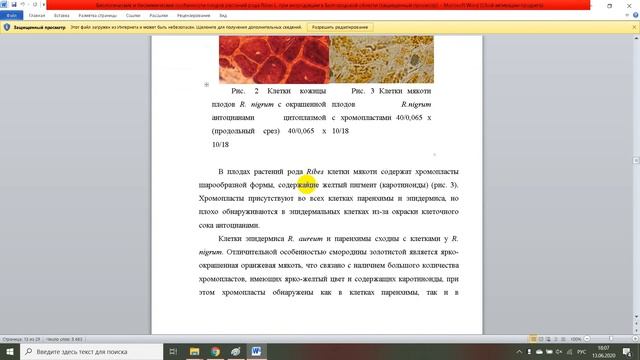Click the caption text 'Рис. 3 Клетки мякоти'
640x360 pixels.
pyautogui.click(x=391, y=91)
